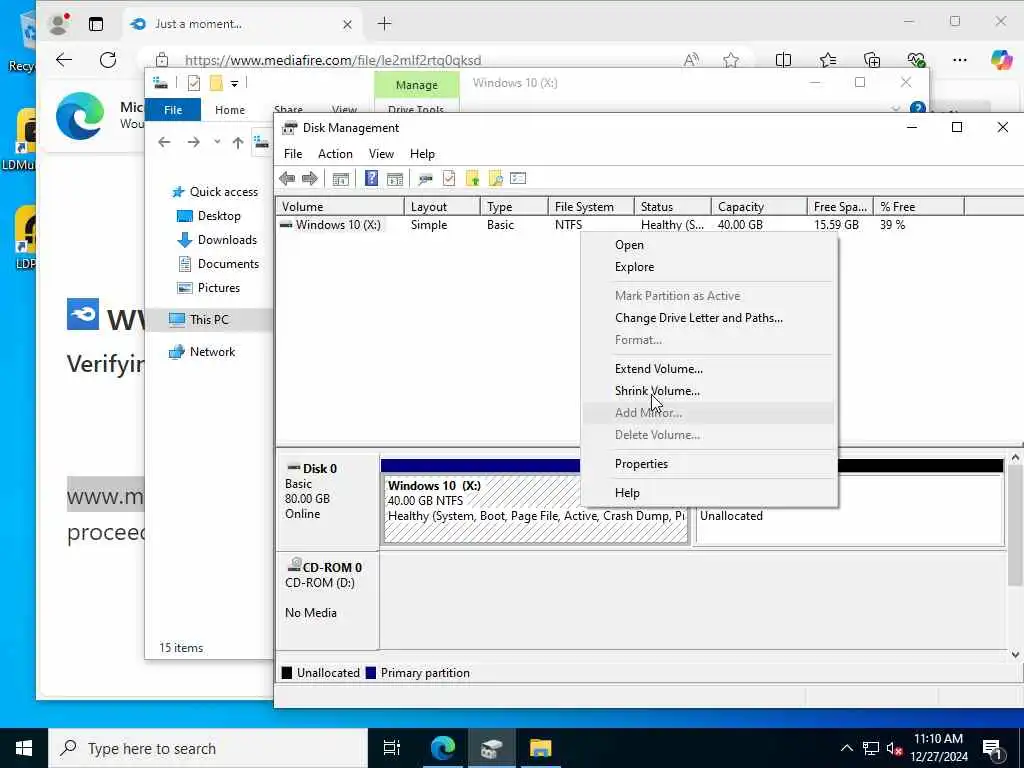
Task: Open Edge tab actions menu icon
Action: pyautogui.click(x=96, y=24)
